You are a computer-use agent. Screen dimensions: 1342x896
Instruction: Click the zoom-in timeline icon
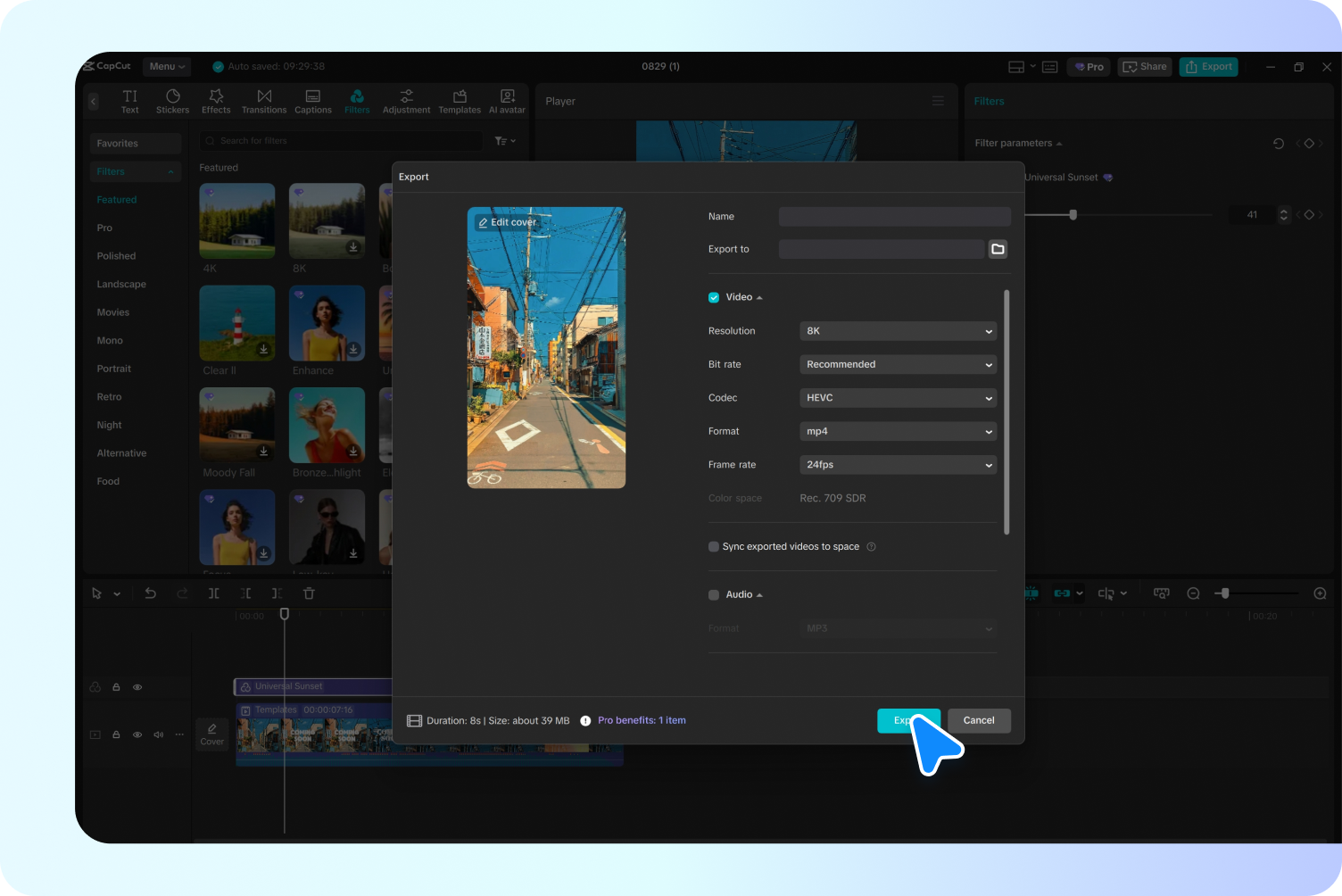pos(1320,593)
